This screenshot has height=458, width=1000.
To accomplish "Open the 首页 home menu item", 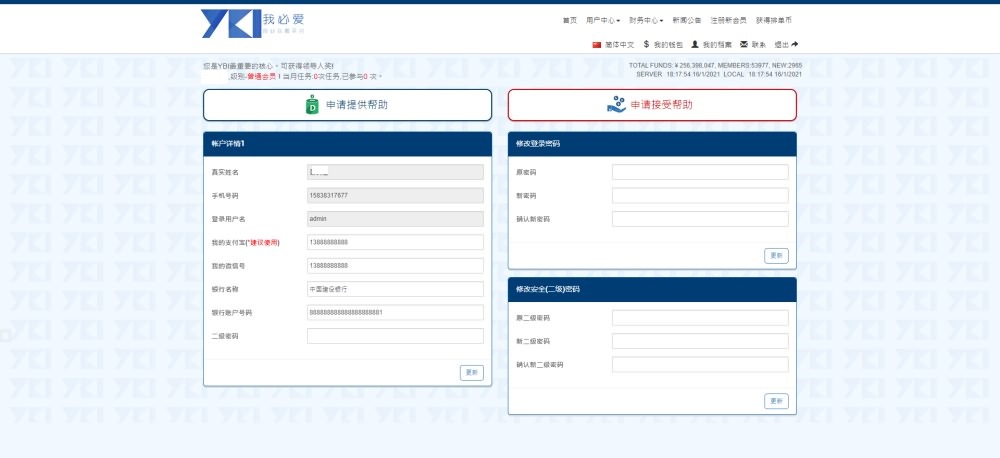I will tap(570, 20).
